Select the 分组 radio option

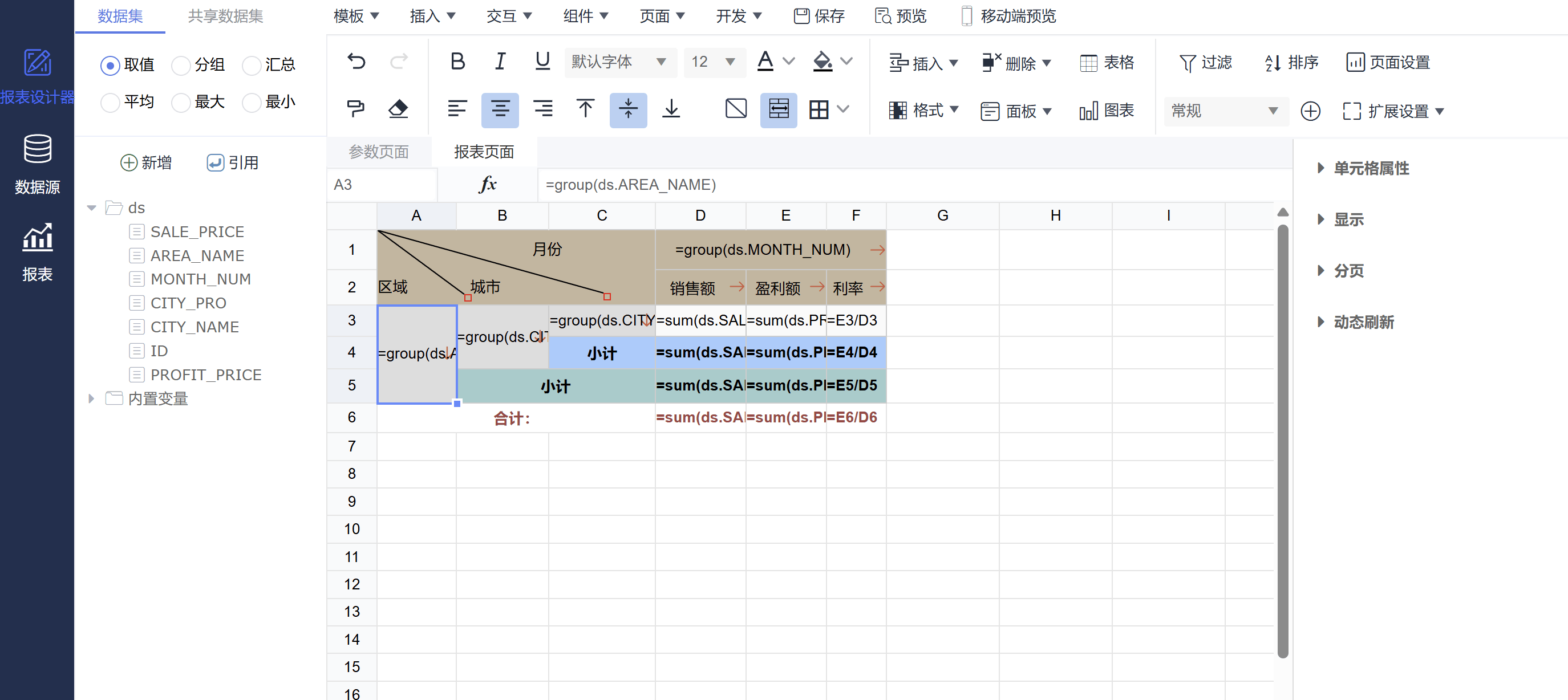click(181, 65)
